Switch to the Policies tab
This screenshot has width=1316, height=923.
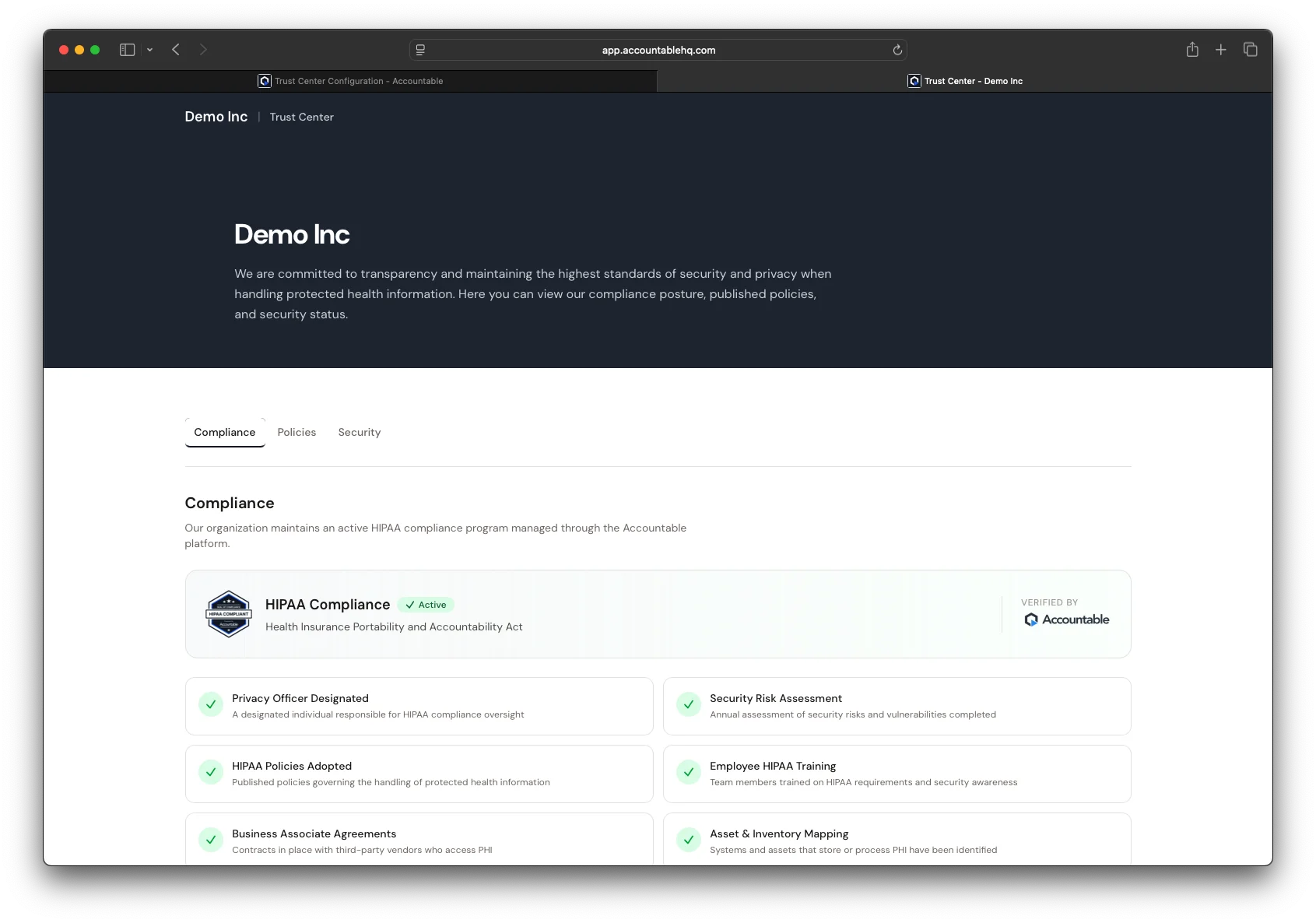297,432
